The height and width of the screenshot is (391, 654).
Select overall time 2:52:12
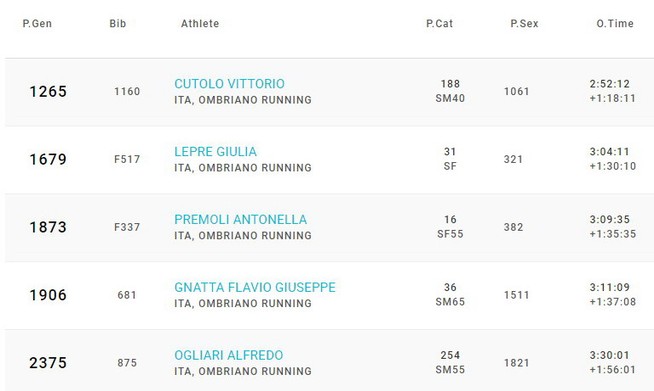tap(609, 84)
